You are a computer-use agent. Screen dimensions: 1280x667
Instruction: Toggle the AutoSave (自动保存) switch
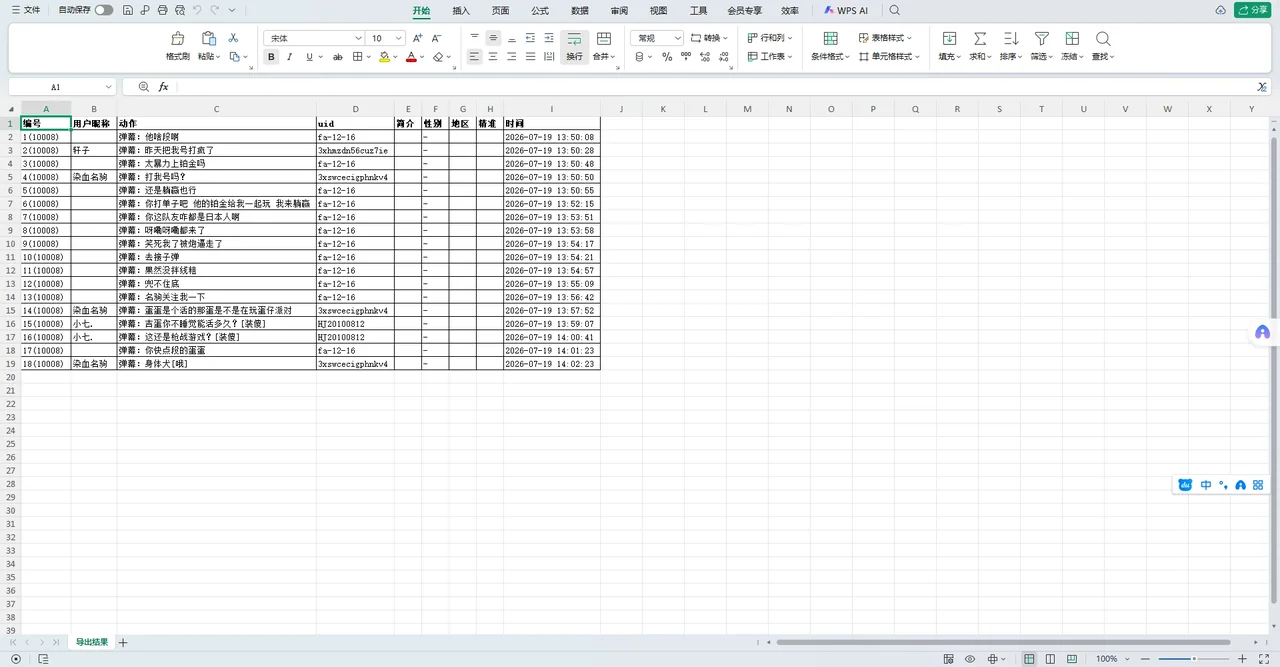104,10
